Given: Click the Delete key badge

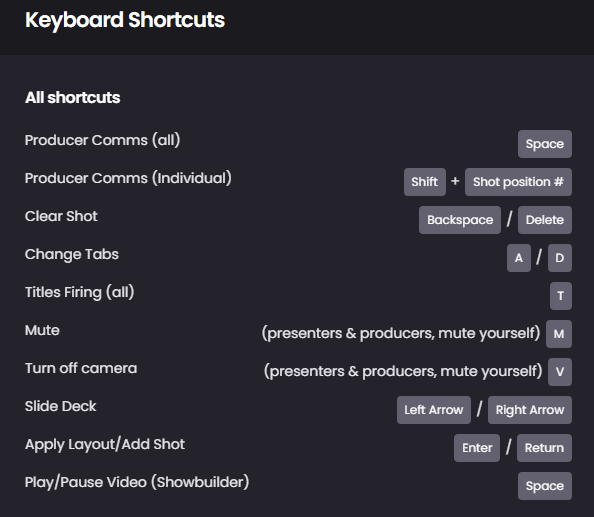Looking at the screenshot, I should pyautogui.click(x=545, y=220).
